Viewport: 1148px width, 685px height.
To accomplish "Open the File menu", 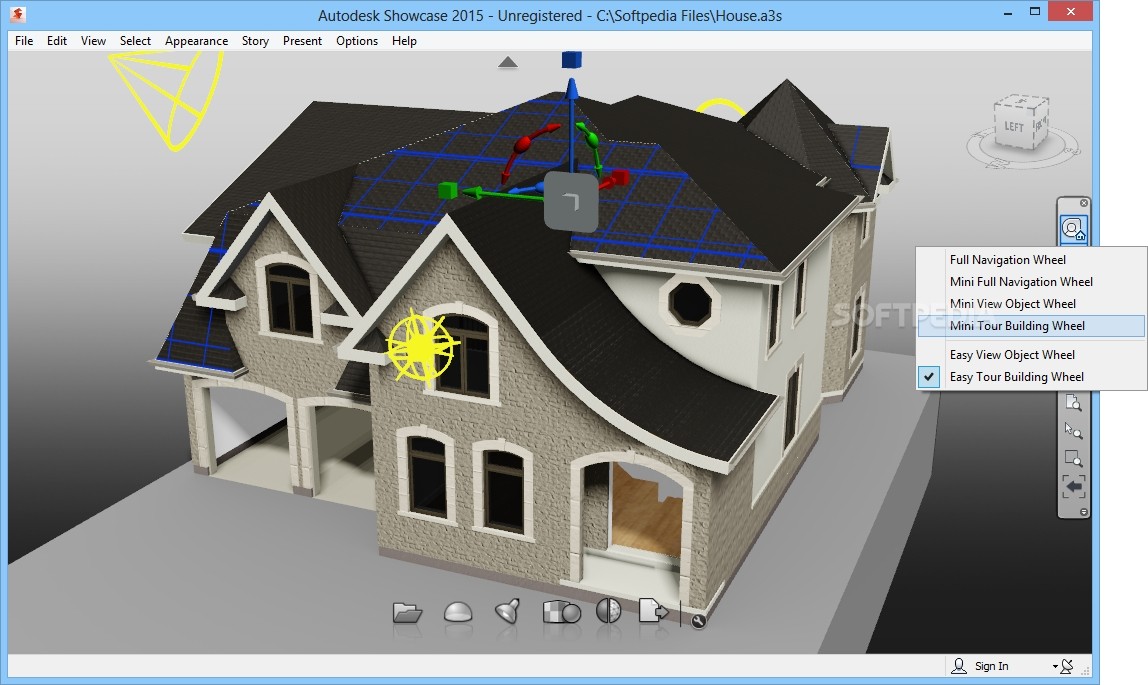I will pyautogui.click(x=23, y=41).
